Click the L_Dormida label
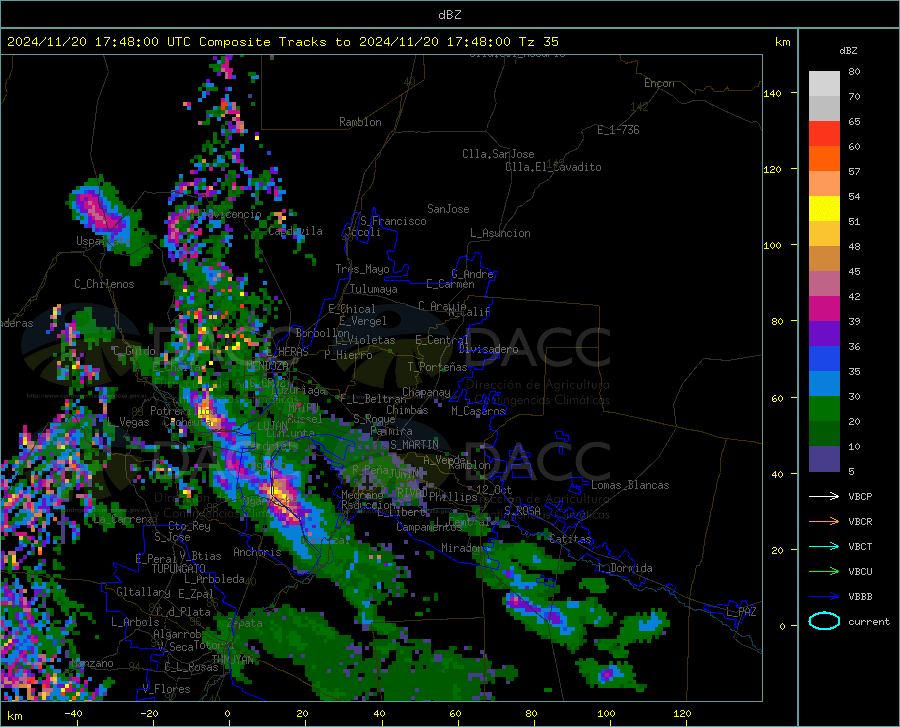Image resolution: width=900 pixels, height=727 pixels. tap(624, 568)
